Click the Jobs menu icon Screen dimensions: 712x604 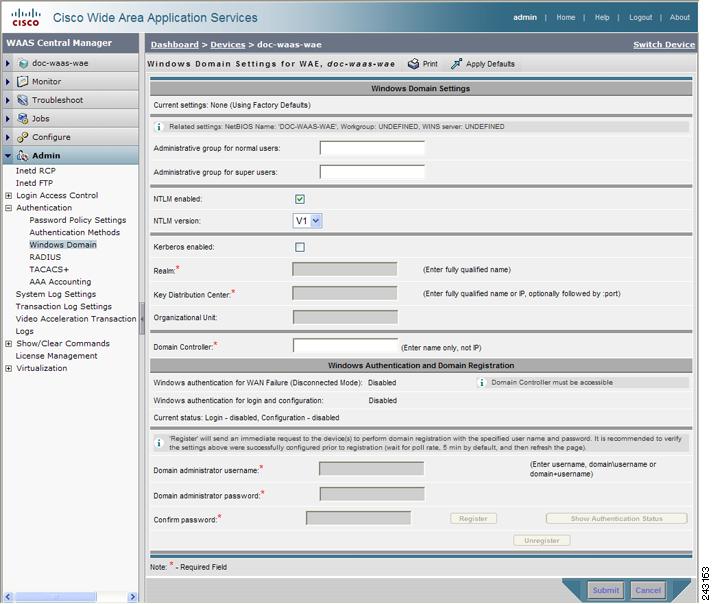[x=22, y=119]
